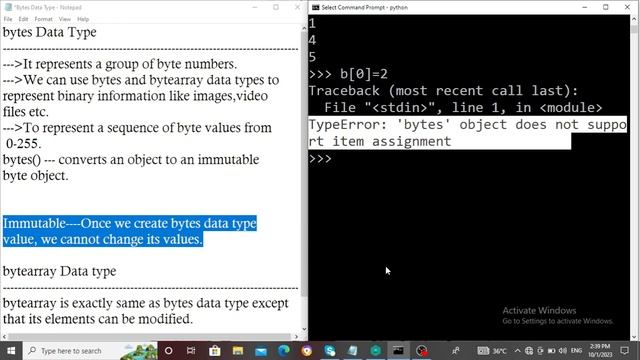The height and width of the screenshot is (360, 640).
Task: Open Skype from the taskbar
Action: pos(330,351)
